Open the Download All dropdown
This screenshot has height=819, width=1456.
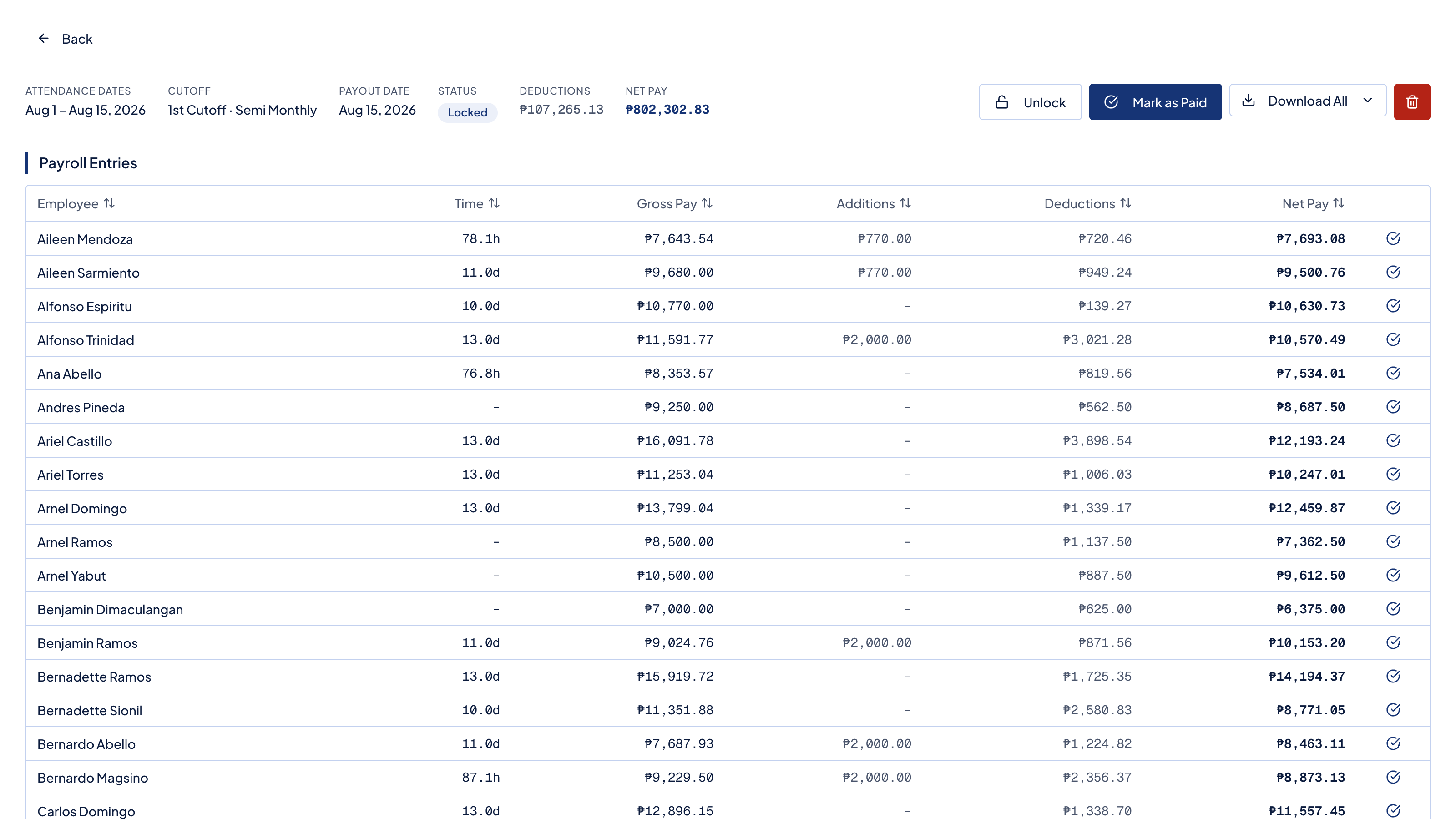(x=1307, y=101)
